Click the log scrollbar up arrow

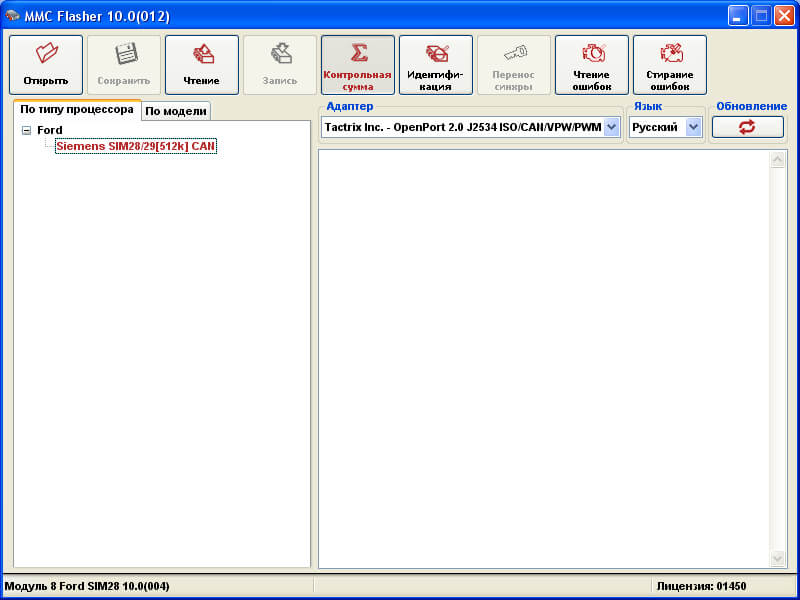(778, 160)
